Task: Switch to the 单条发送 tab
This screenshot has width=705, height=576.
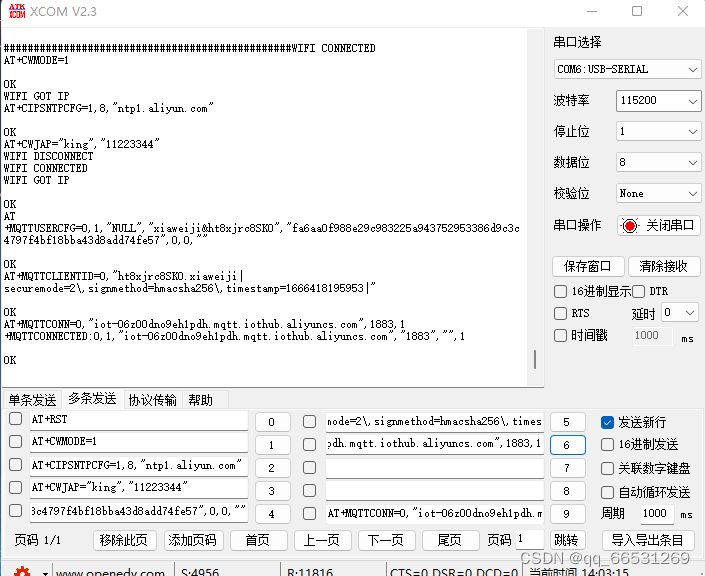Action: click(32, 400)
